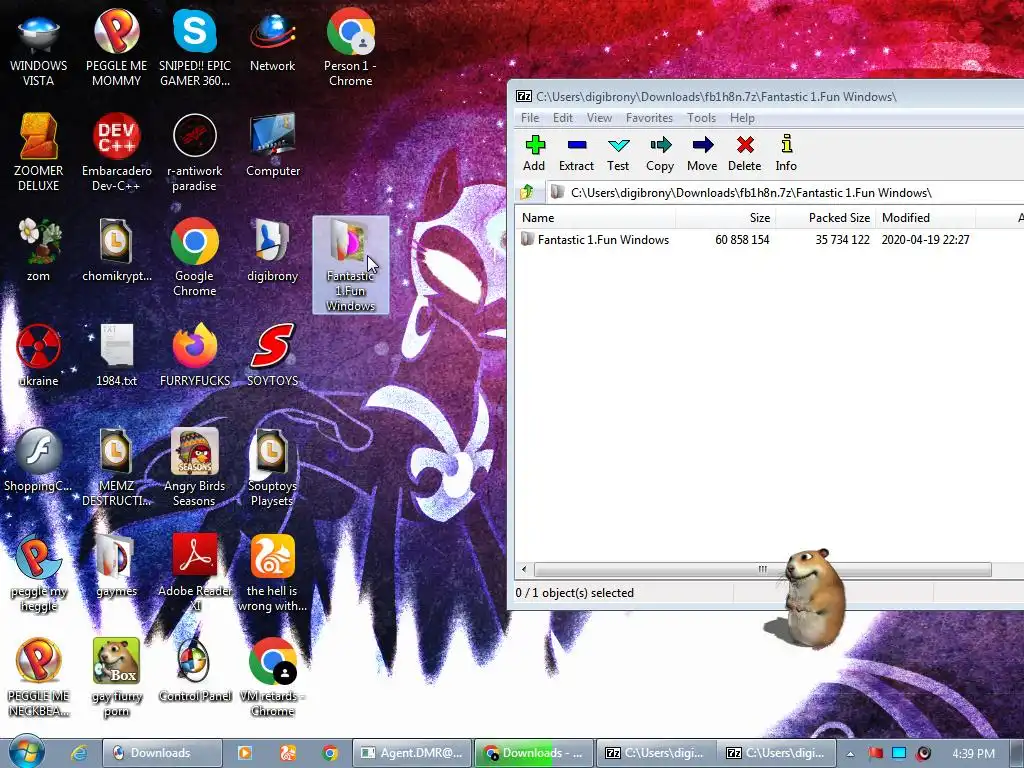
Task: Select the Adobe Reader XI icon
Action: click(x=195, y=573)
